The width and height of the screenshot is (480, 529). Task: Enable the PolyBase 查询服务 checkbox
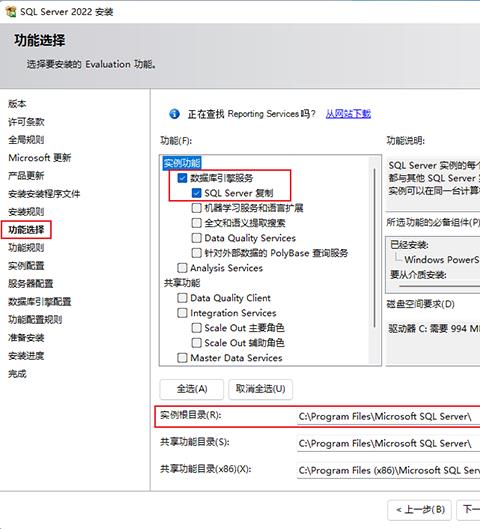[196, 253]
